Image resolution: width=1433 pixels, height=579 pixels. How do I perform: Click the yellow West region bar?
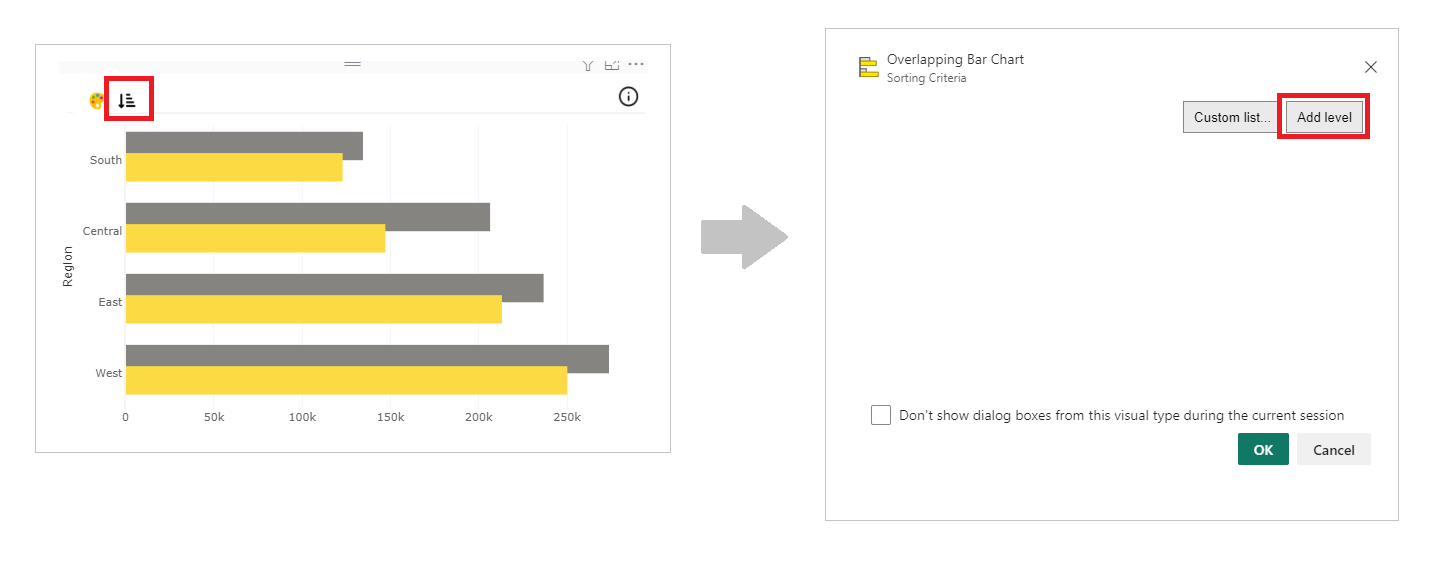345,380
